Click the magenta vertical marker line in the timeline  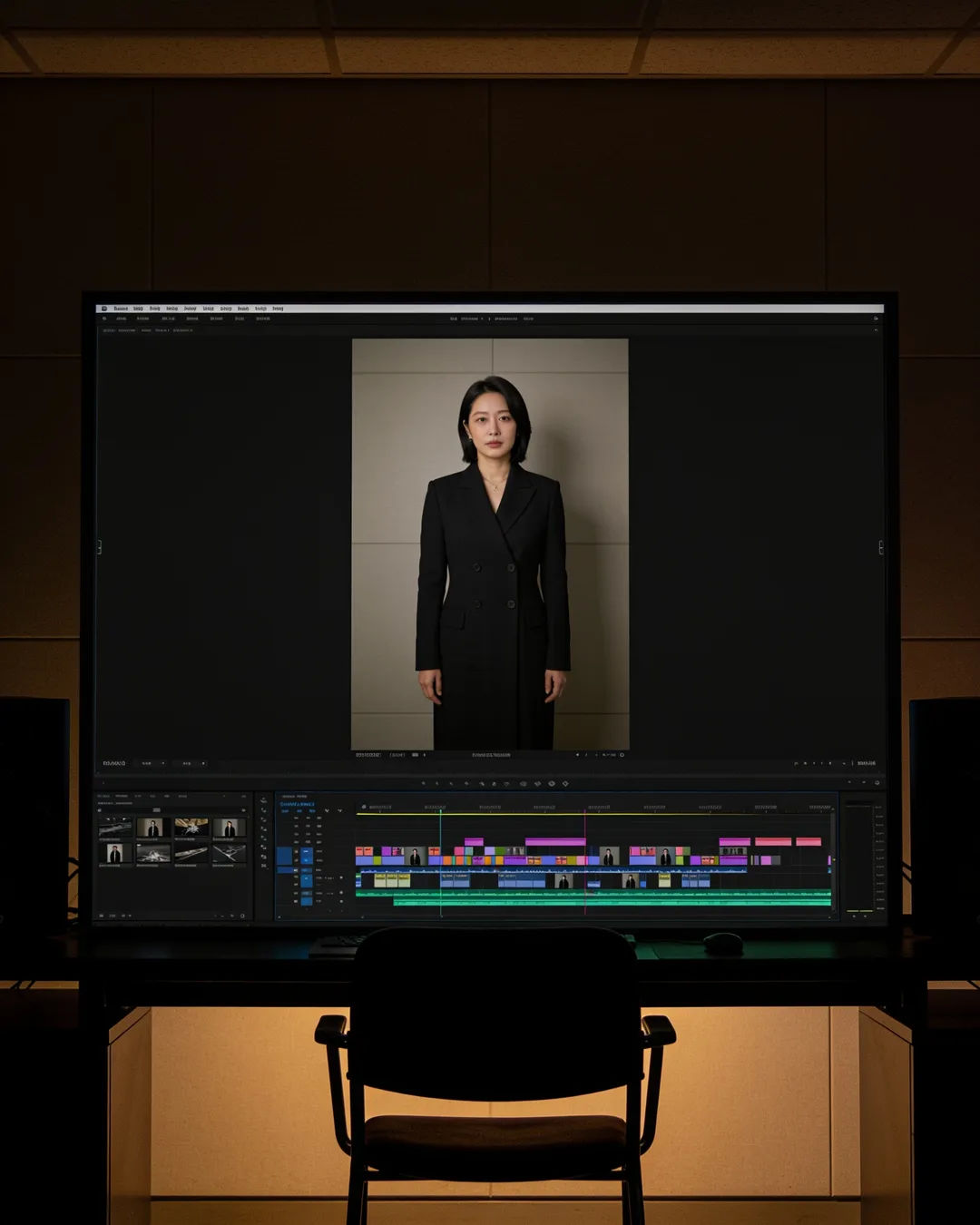[585, 862]
